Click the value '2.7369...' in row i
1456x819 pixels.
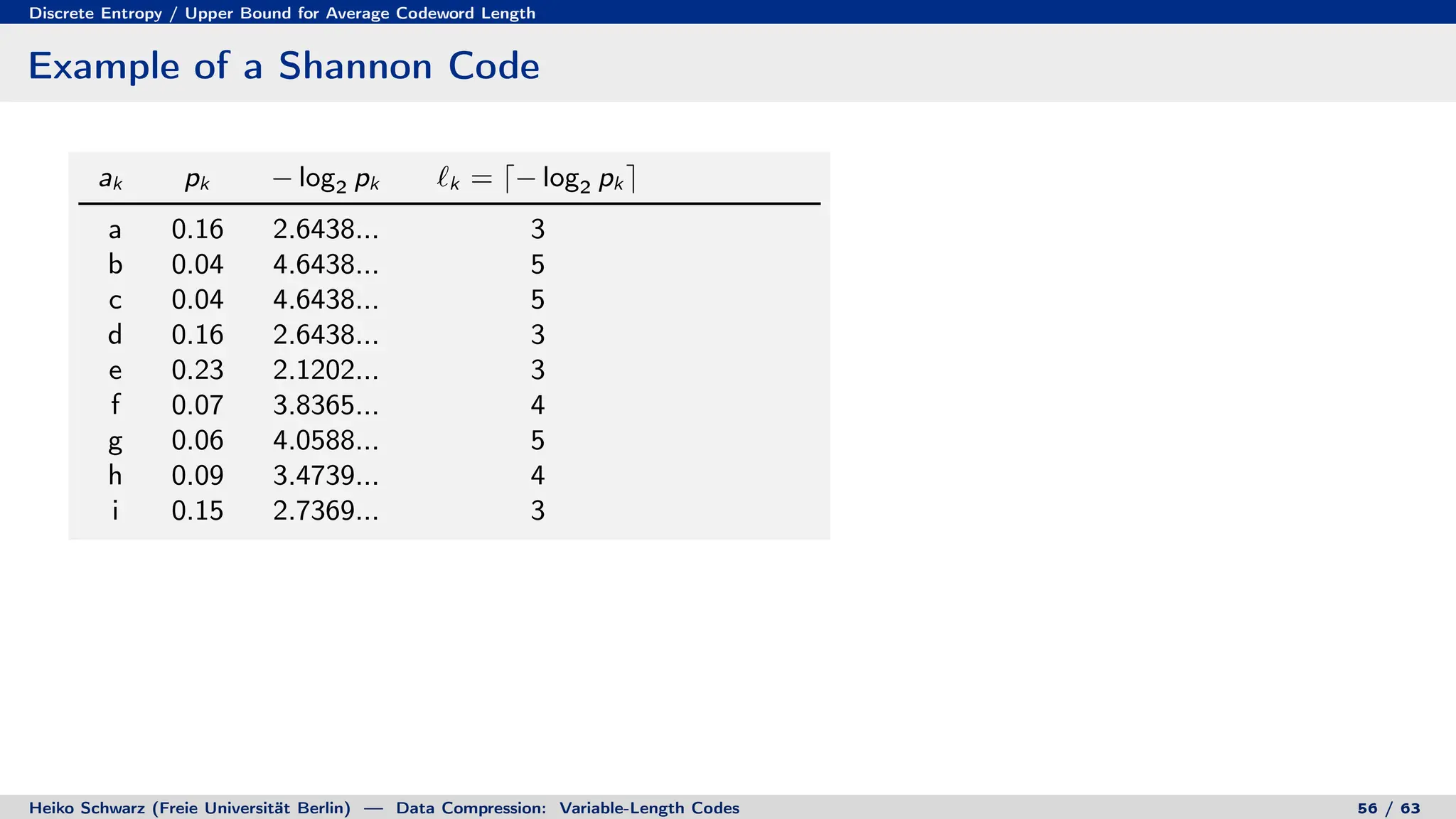(x=326, y=510)
